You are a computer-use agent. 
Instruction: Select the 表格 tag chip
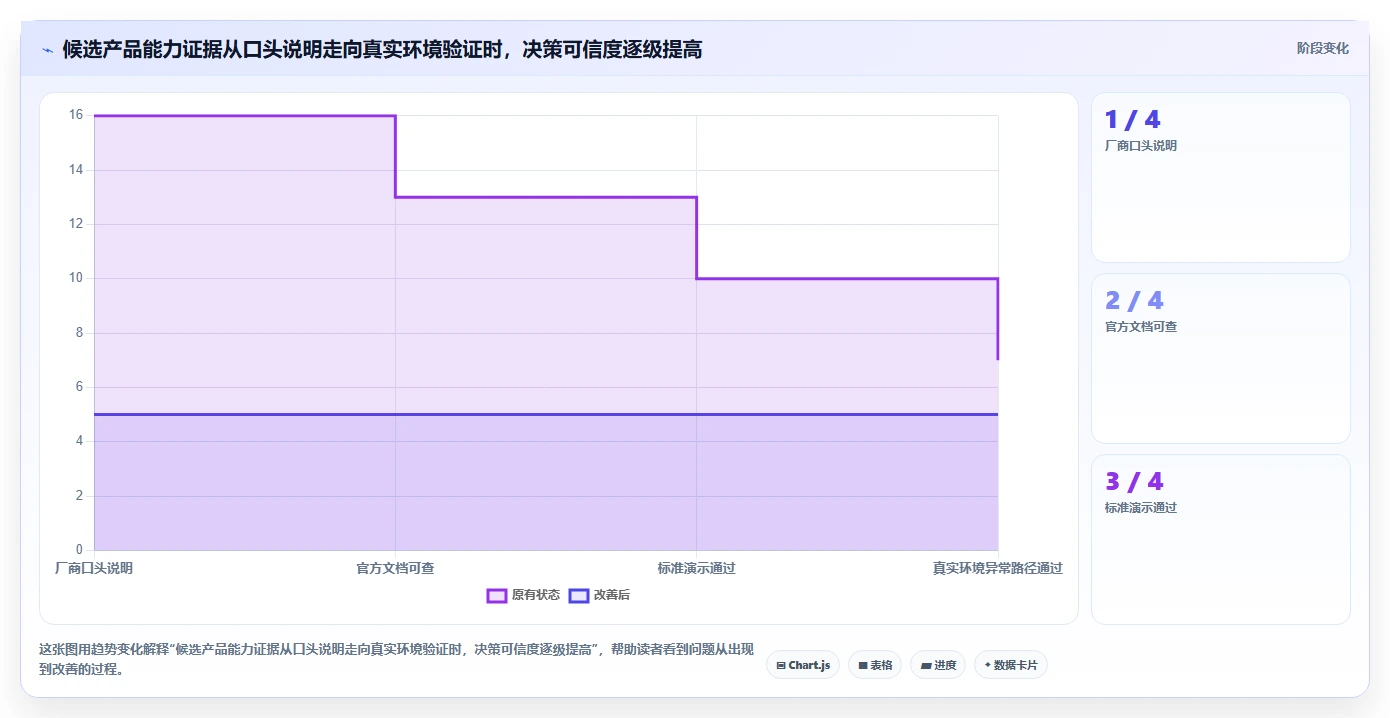click(x=875, y=665)
